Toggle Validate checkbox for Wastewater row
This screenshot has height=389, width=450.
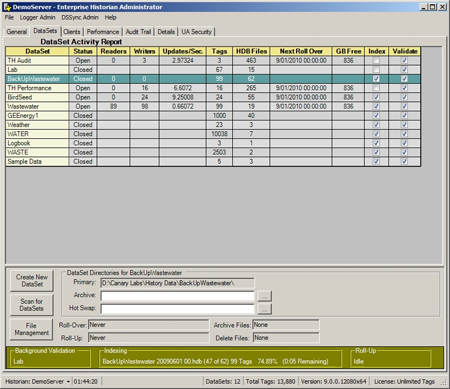pyautogui.click(x=404, y=106)
